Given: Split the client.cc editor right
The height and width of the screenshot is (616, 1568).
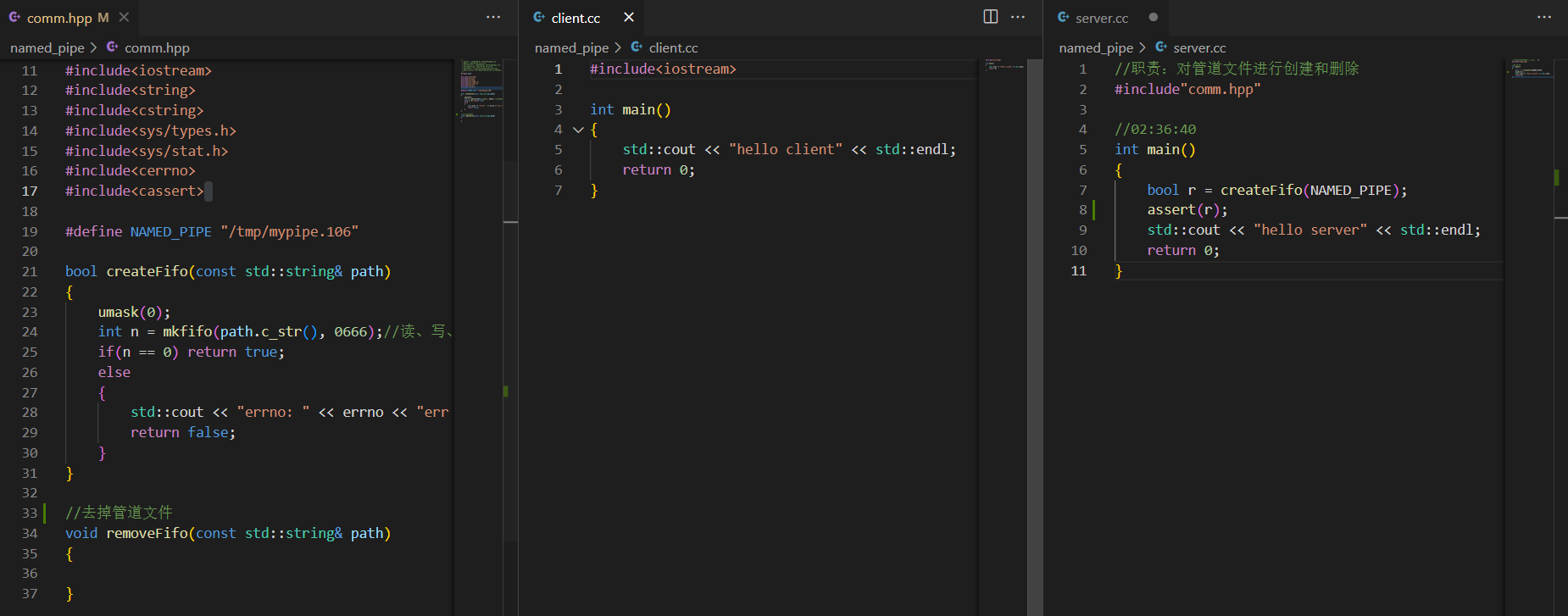Looking at the screenshot, I should coord(990,17).
